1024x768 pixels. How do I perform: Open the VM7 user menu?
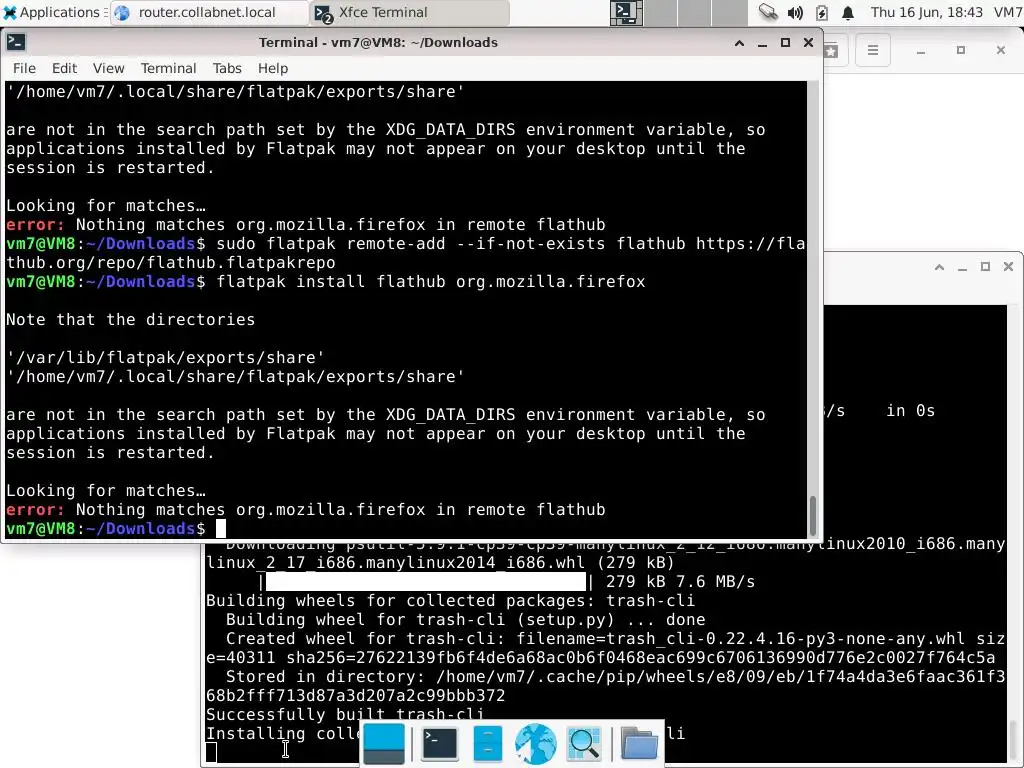point(1008,12)
